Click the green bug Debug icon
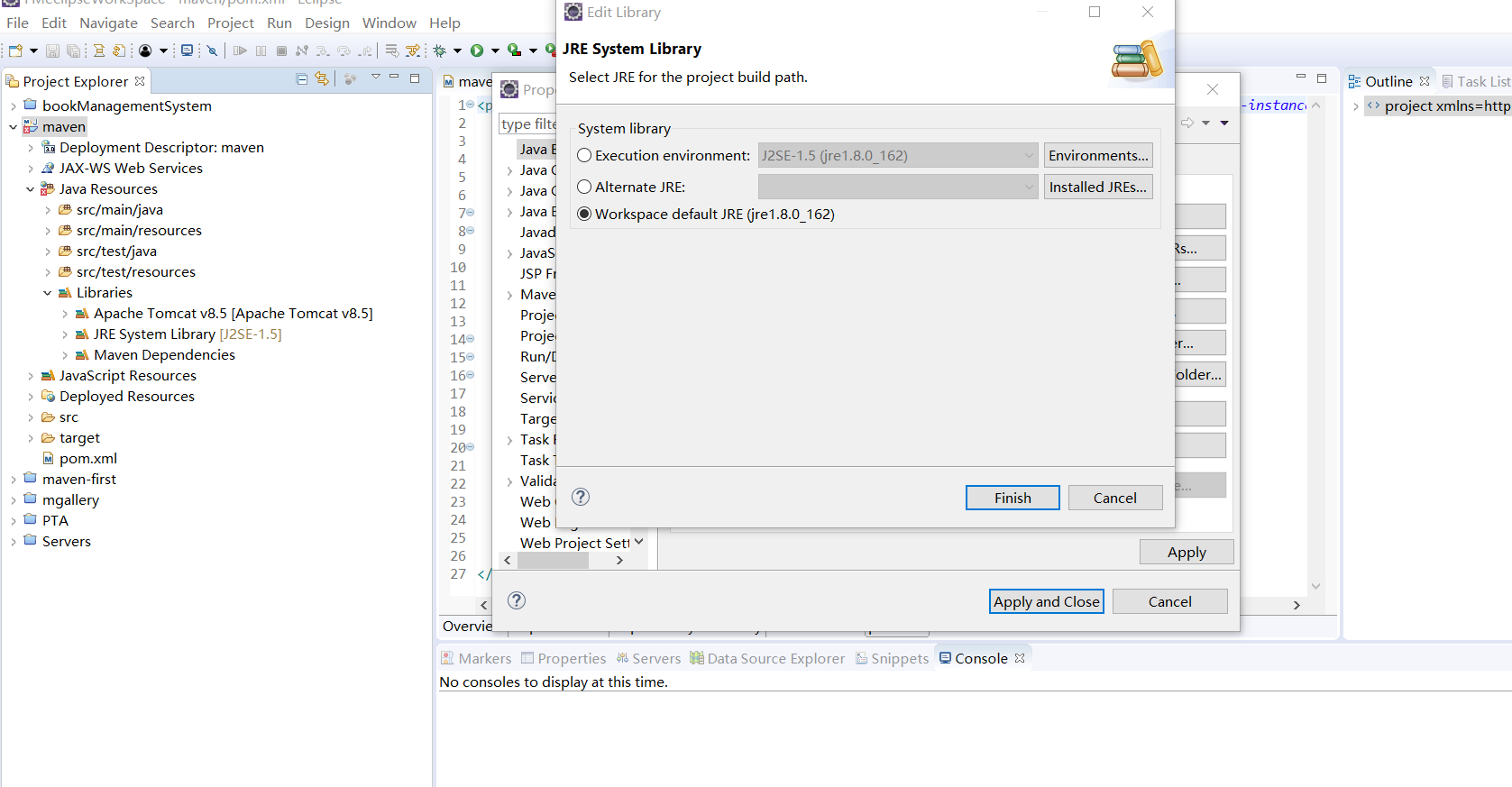Viewport: 1512px width, 787px height. pos(440,50)
